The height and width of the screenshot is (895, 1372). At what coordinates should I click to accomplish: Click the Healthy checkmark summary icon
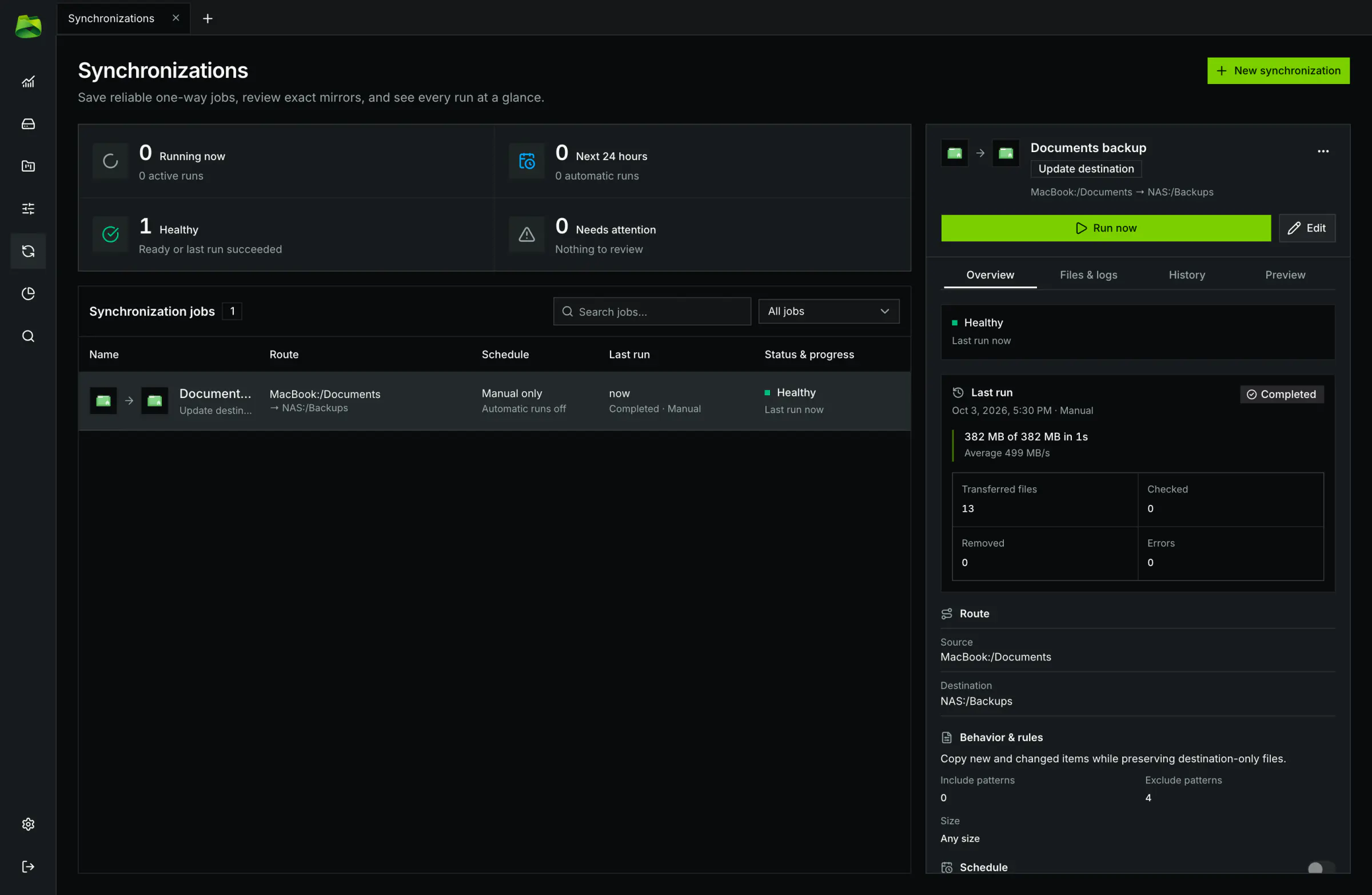point(111,234)
